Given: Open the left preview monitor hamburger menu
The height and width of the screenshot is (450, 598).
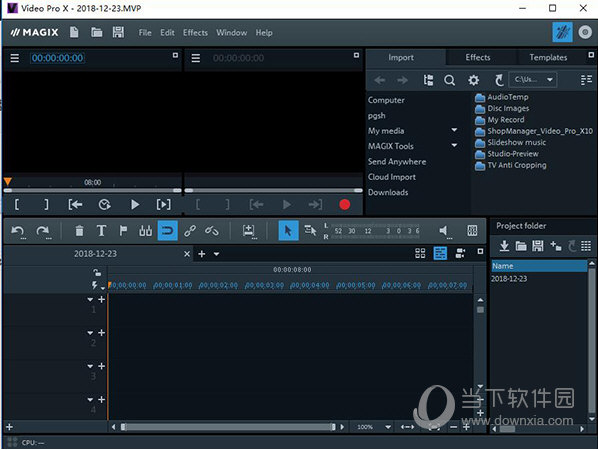Looking at the screenshot, I should coord(14,58).
